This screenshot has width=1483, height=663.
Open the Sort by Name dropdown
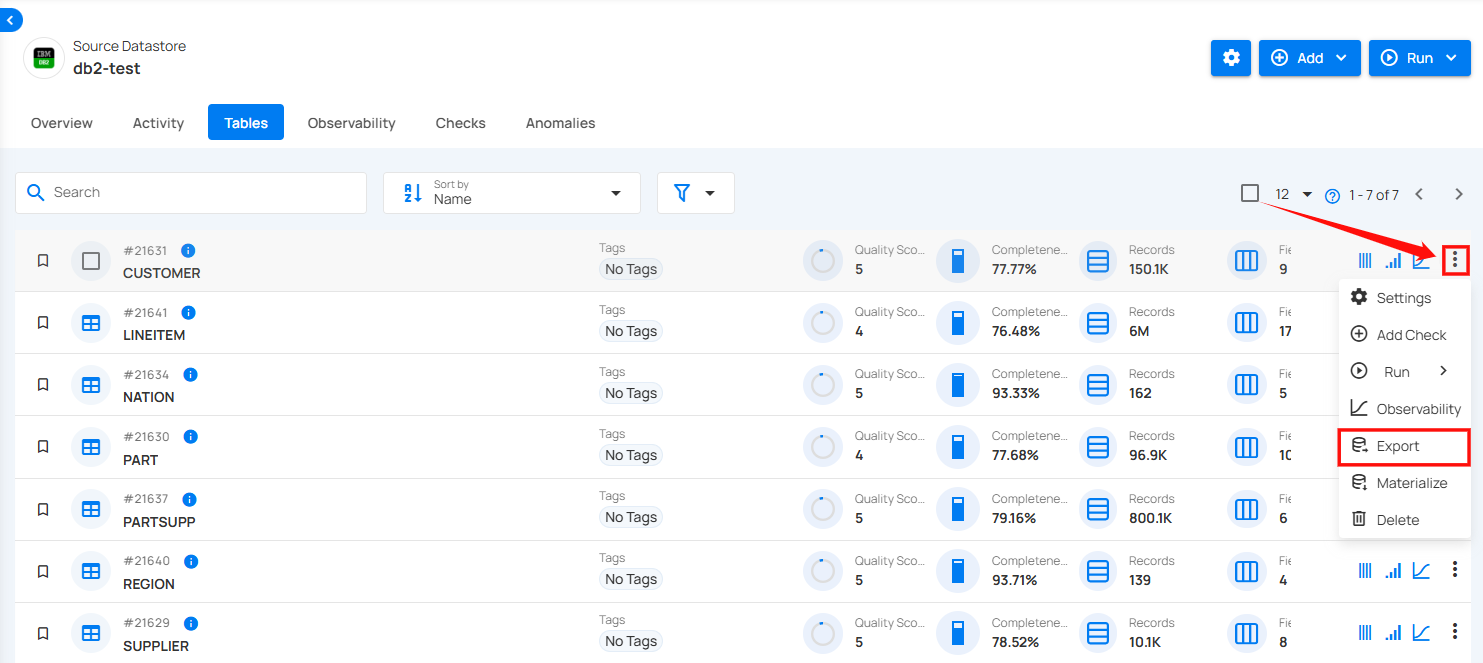click(511, 193)
